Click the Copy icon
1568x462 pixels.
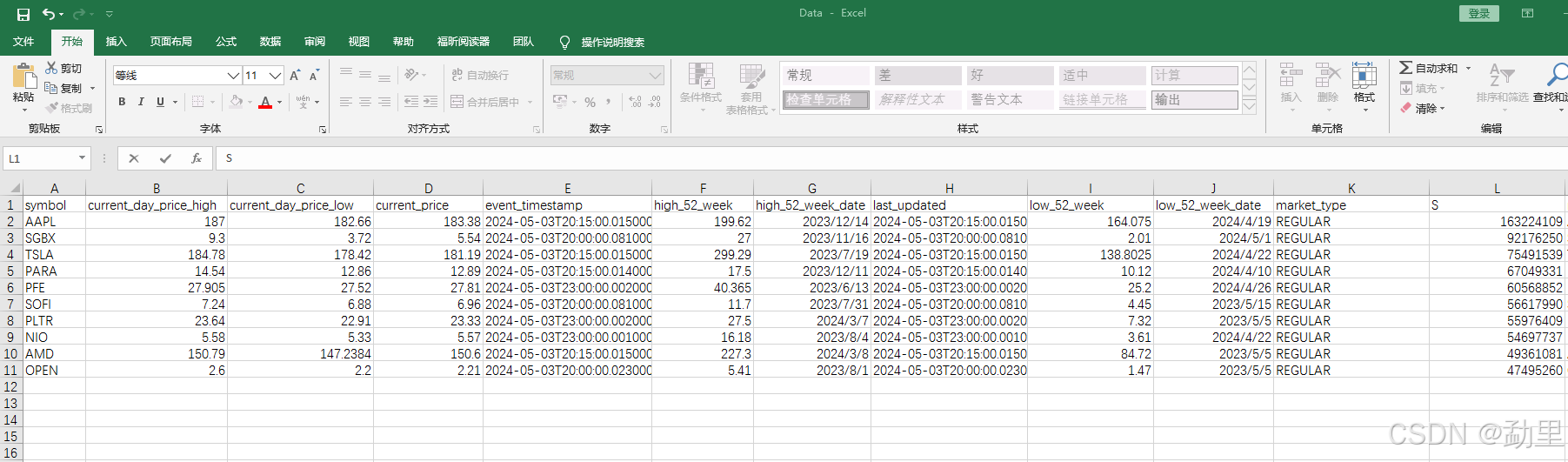click(x=51, y=88)
